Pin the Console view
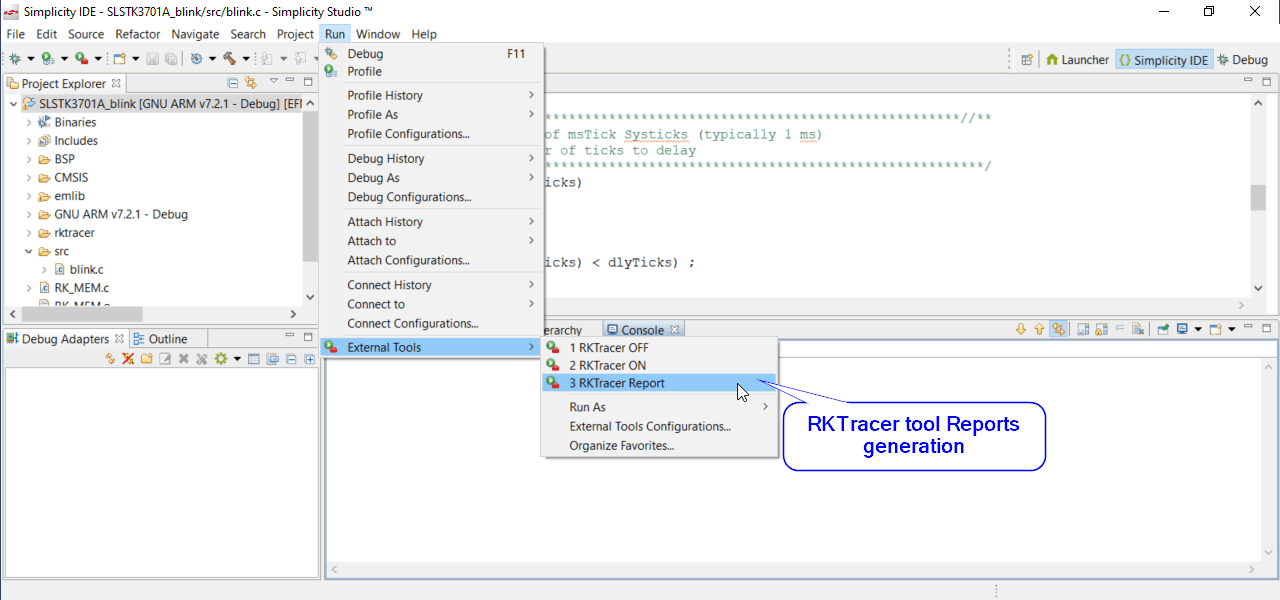The image size is (1280, 600). (1165, 329)
